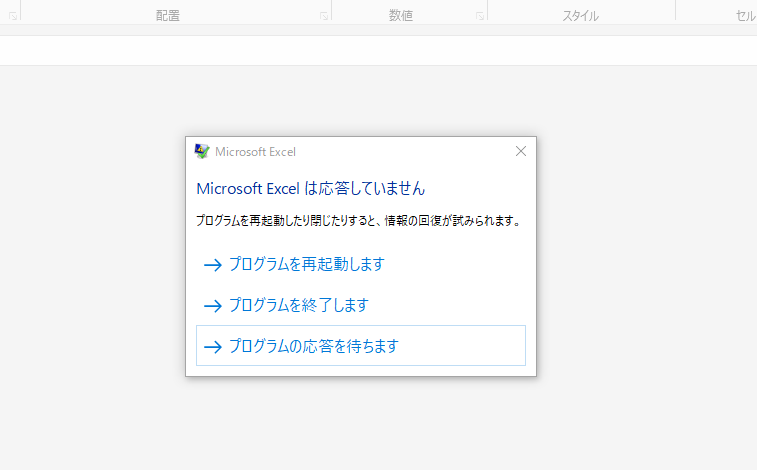The width and height of the screenshot is (757, 470).
Task: Choose プログラムを終了します to close Excel
Action: coord(361,305)
